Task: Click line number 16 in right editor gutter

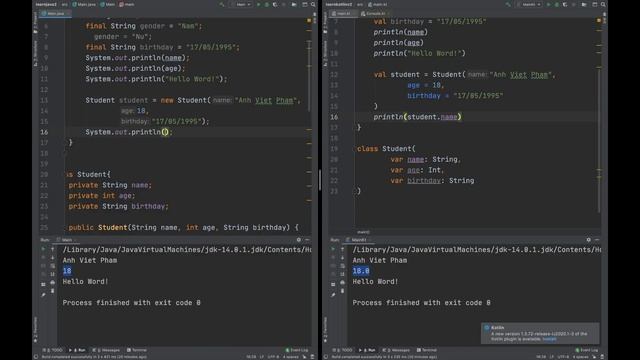Action: coord(334,117)
